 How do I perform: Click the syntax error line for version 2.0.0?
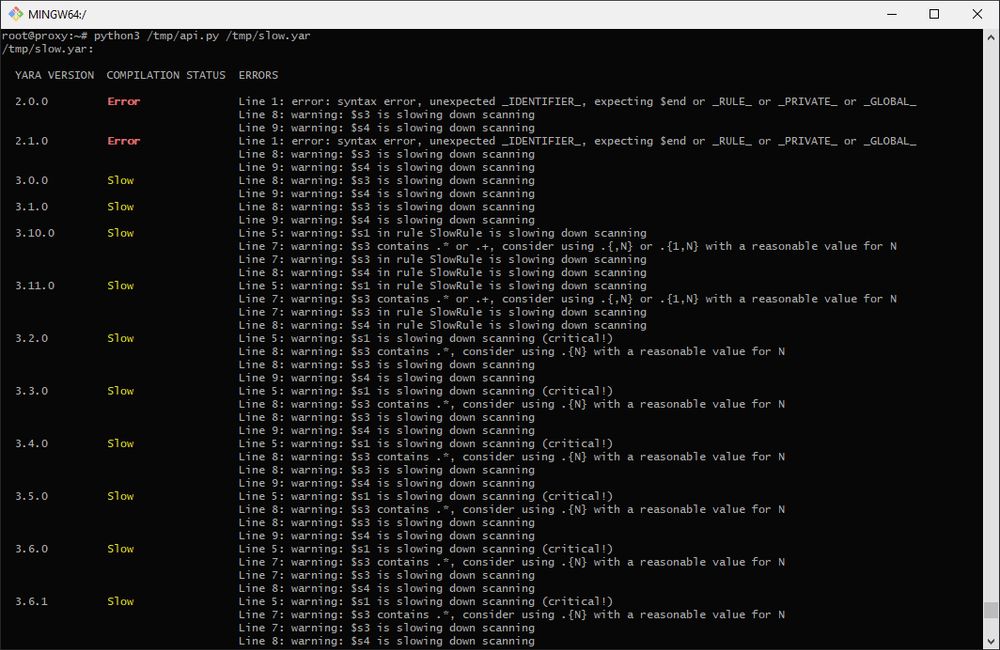pos(577,101)
